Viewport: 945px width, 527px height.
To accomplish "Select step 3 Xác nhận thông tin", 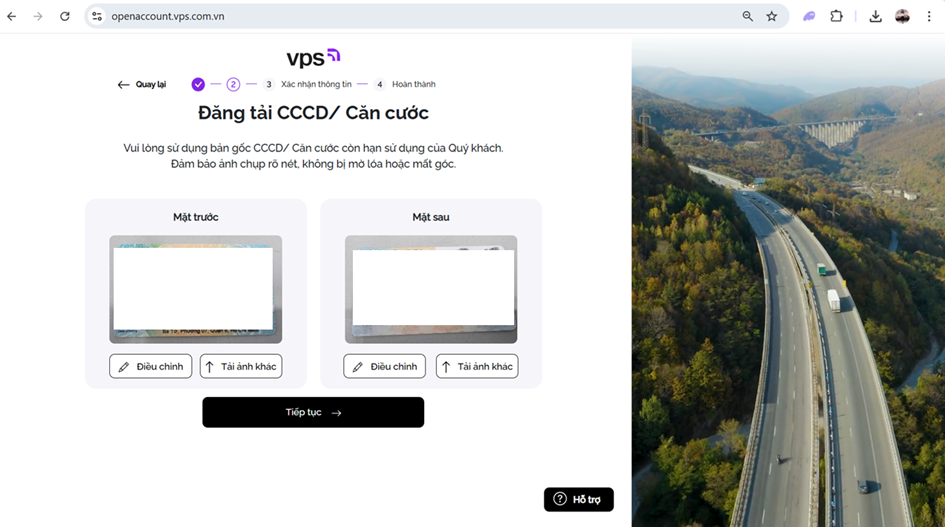I will coord(309,84).
